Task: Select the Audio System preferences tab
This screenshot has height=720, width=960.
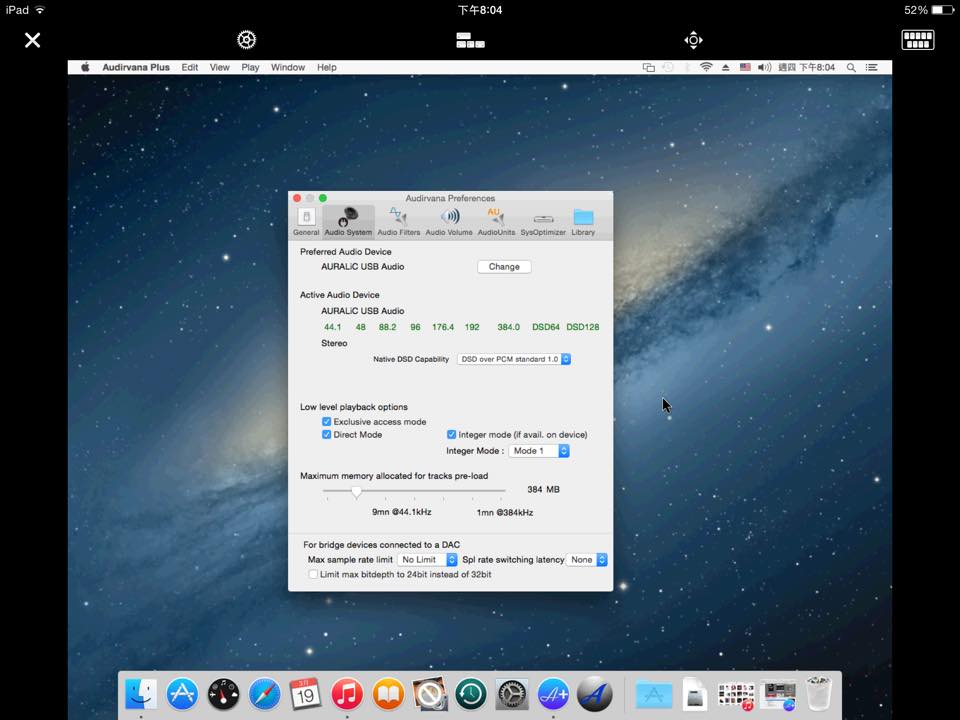Action: coord(348,222)
